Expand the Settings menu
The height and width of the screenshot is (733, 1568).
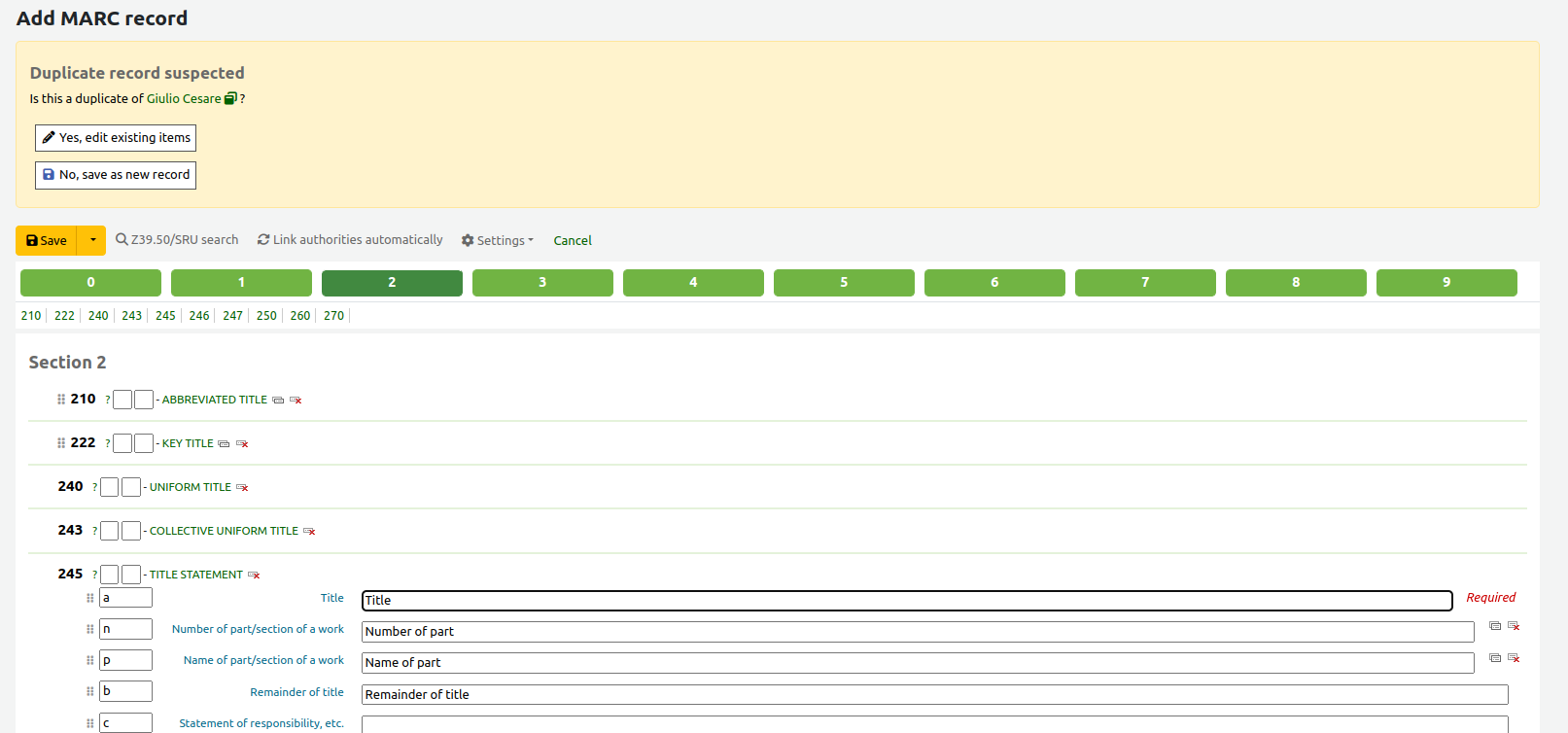pyautogui.click(x=498, y=240)
